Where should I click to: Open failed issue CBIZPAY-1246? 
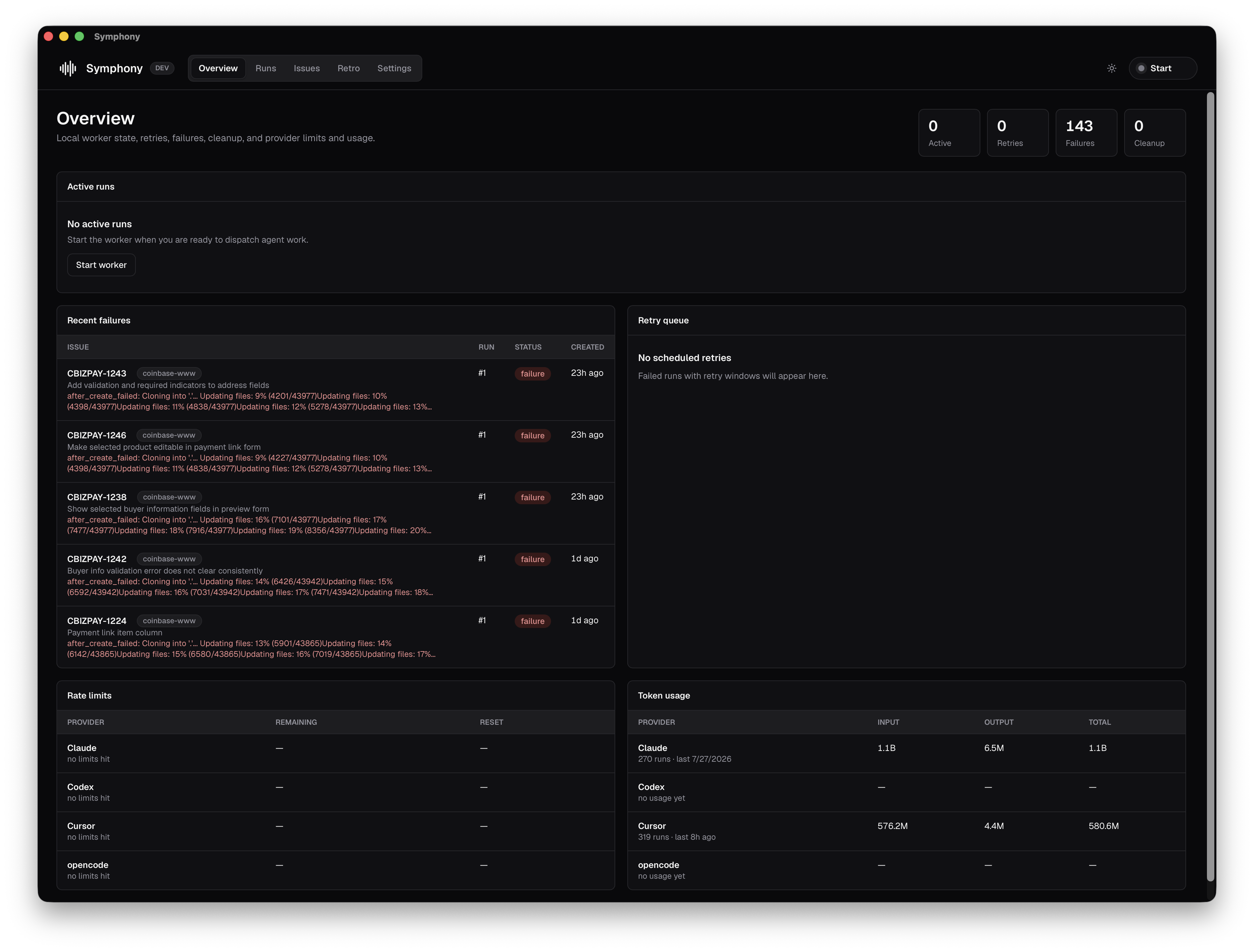tap(97, 435)
